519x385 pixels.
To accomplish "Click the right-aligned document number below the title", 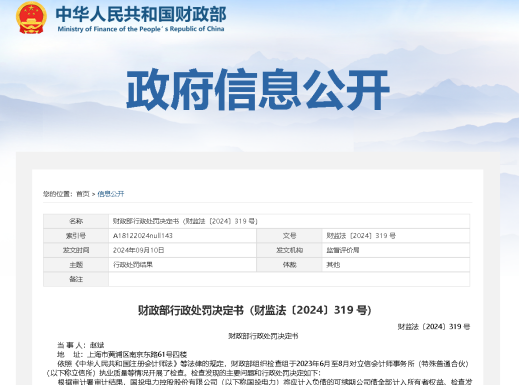I will 434,327.
